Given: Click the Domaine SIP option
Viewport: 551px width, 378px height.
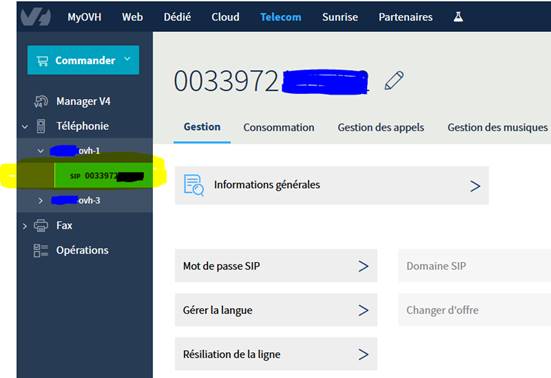Looking at the screenshot, I should 474,266.
